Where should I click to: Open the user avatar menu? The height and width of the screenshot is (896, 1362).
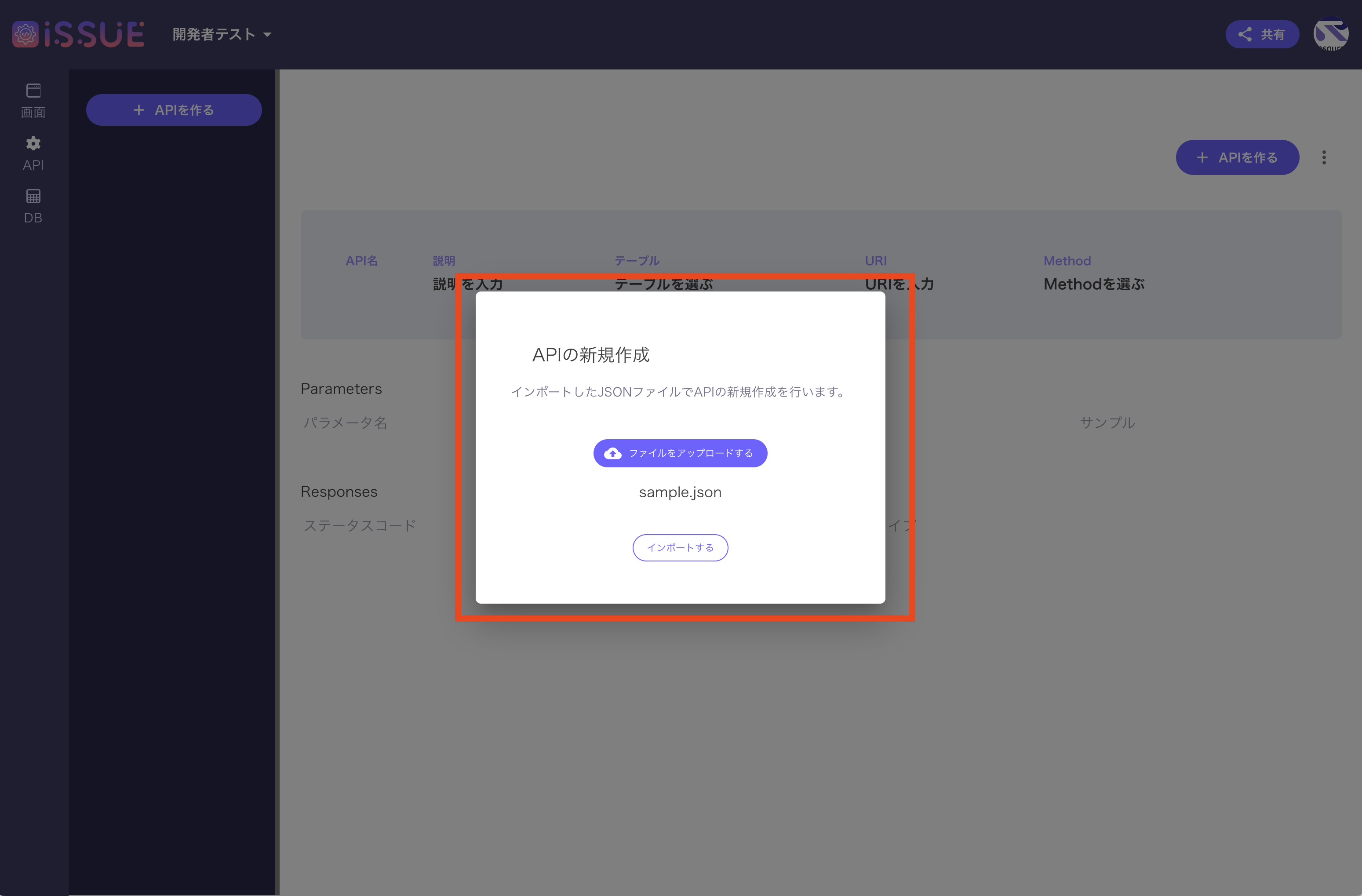[x=1330, y=34]
